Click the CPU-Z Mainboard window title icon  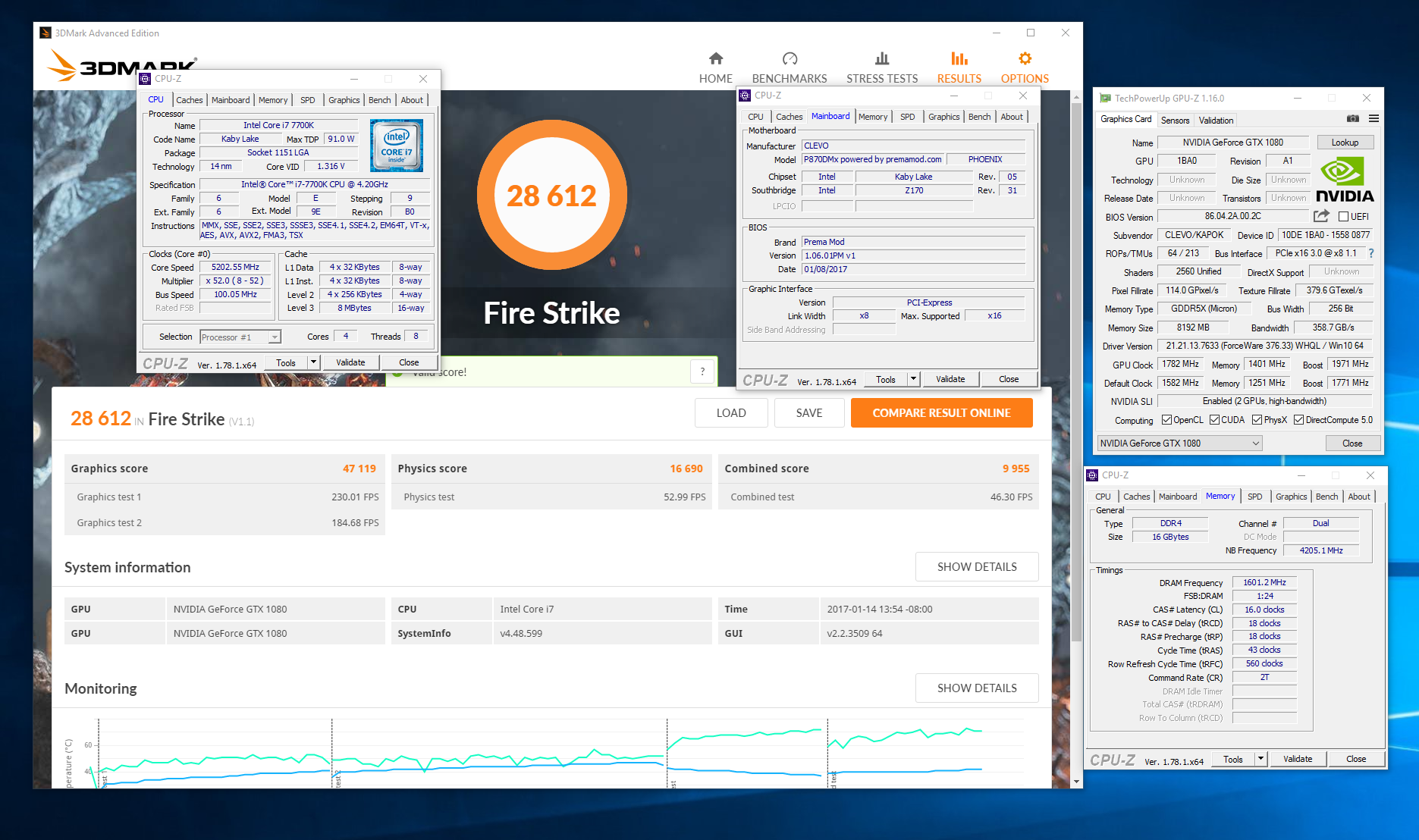(746, 95)
